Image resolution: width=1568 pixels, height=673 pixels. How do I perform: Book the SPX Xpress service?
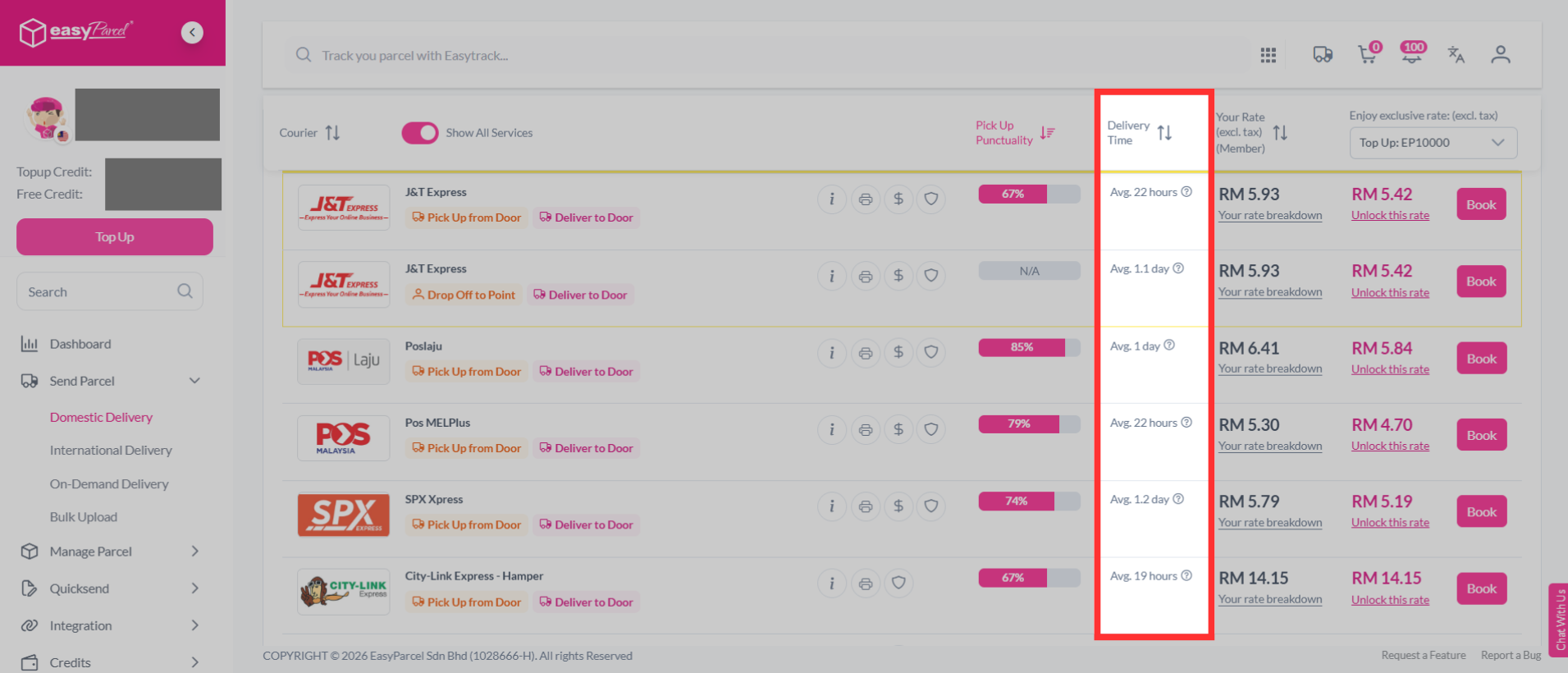click(x=1481, y=511)
